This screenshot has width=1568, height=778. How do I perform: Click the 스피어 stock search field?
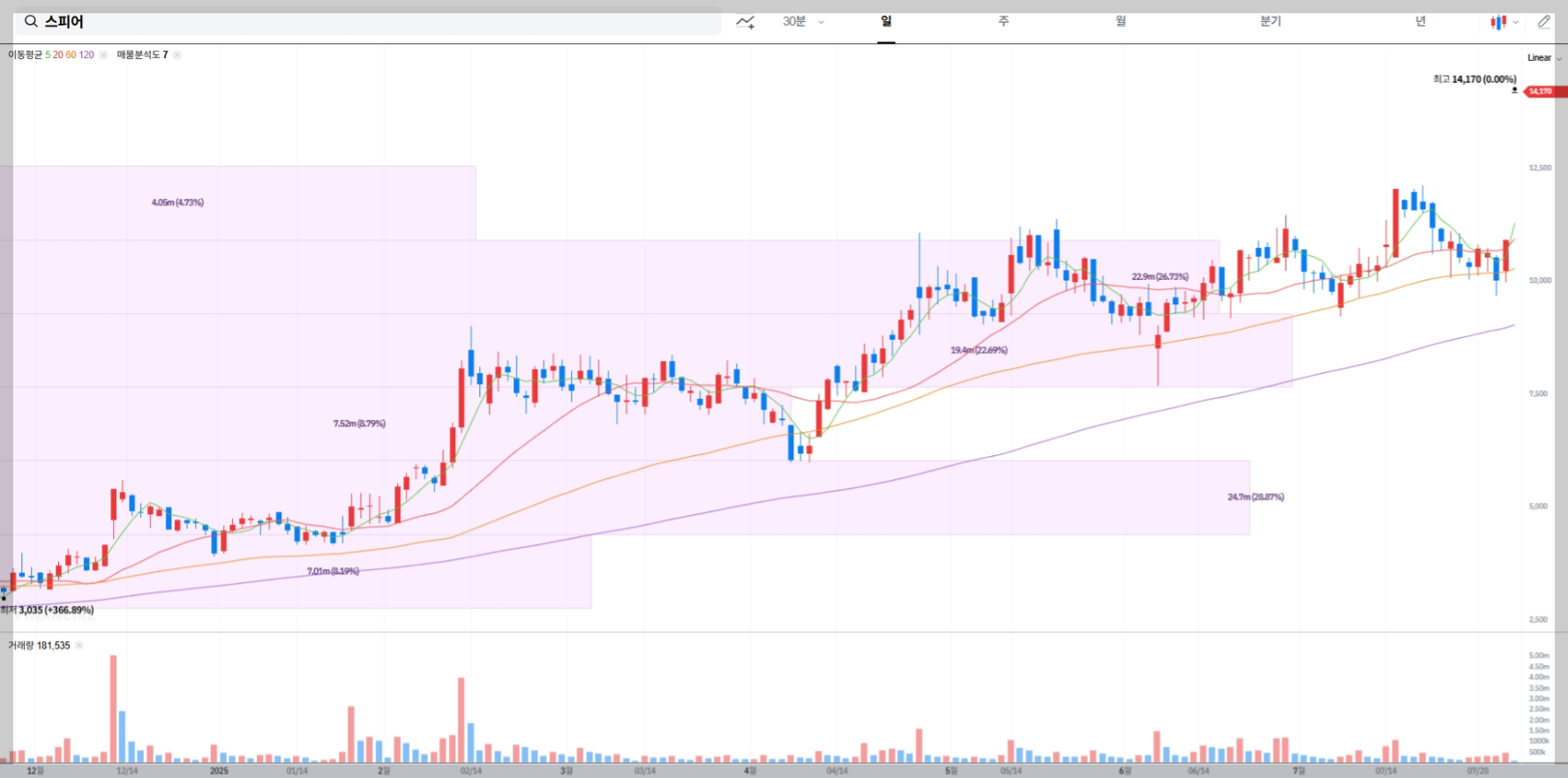pyautogui.click(x=368, y=22)
